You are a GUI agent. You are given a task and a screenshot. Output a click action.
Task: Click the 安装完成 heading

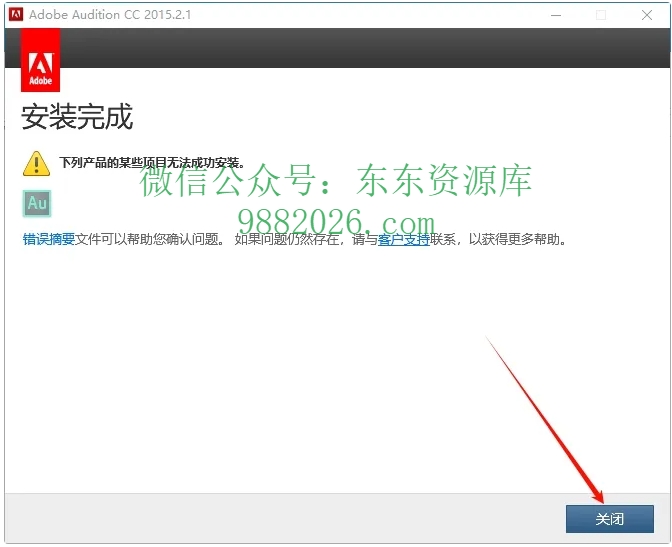click(77, 117)
